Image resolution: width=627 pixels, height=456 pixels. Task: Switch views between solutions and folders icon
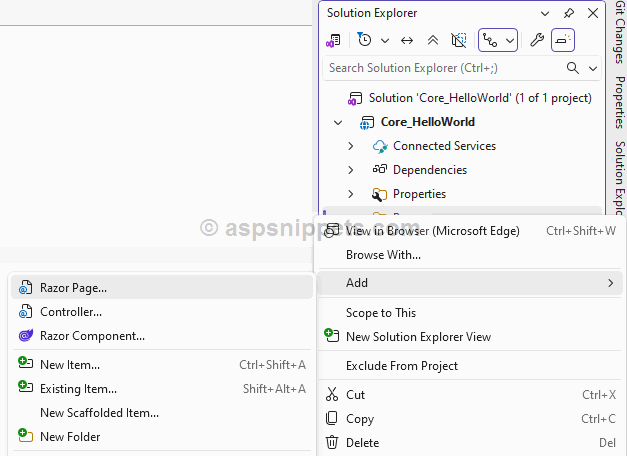click(x=333, y=40)
